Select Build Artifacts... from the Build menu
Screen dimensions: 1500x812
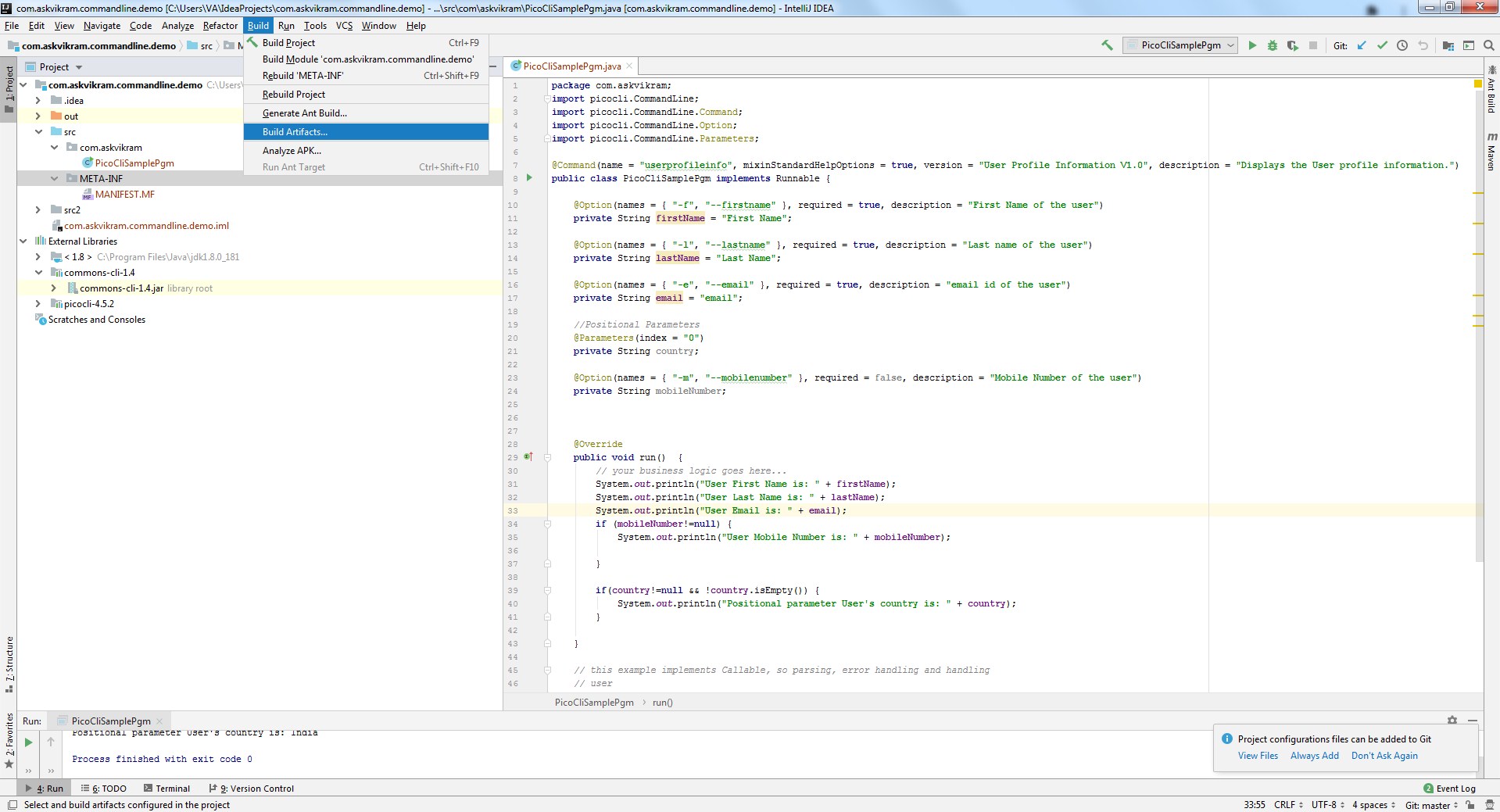(295, 132)
